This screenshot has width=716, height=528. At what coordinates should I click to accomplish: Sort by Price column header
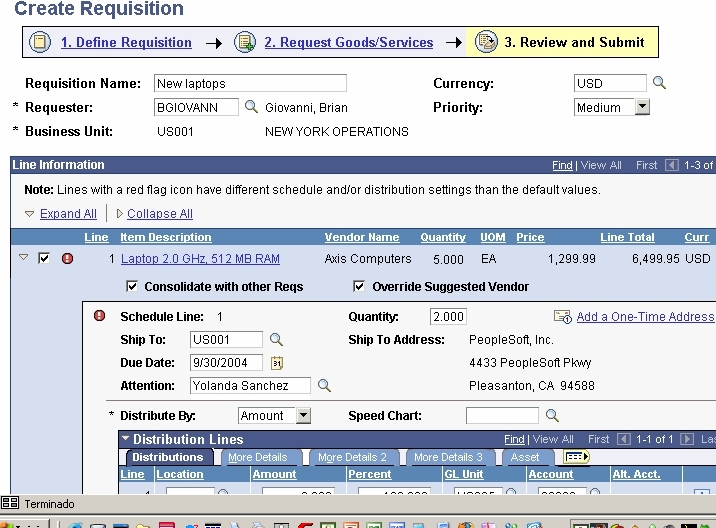pos(530,237)
